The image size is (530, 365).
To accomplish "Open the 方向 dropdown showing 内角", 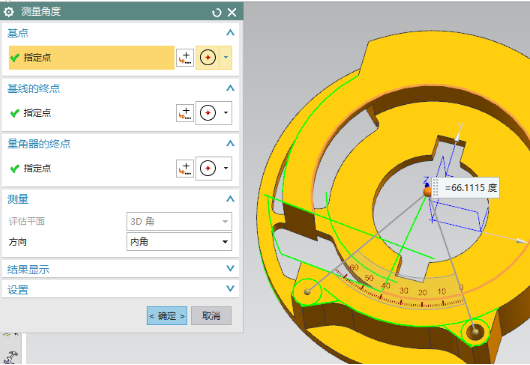I will [179, 242].
